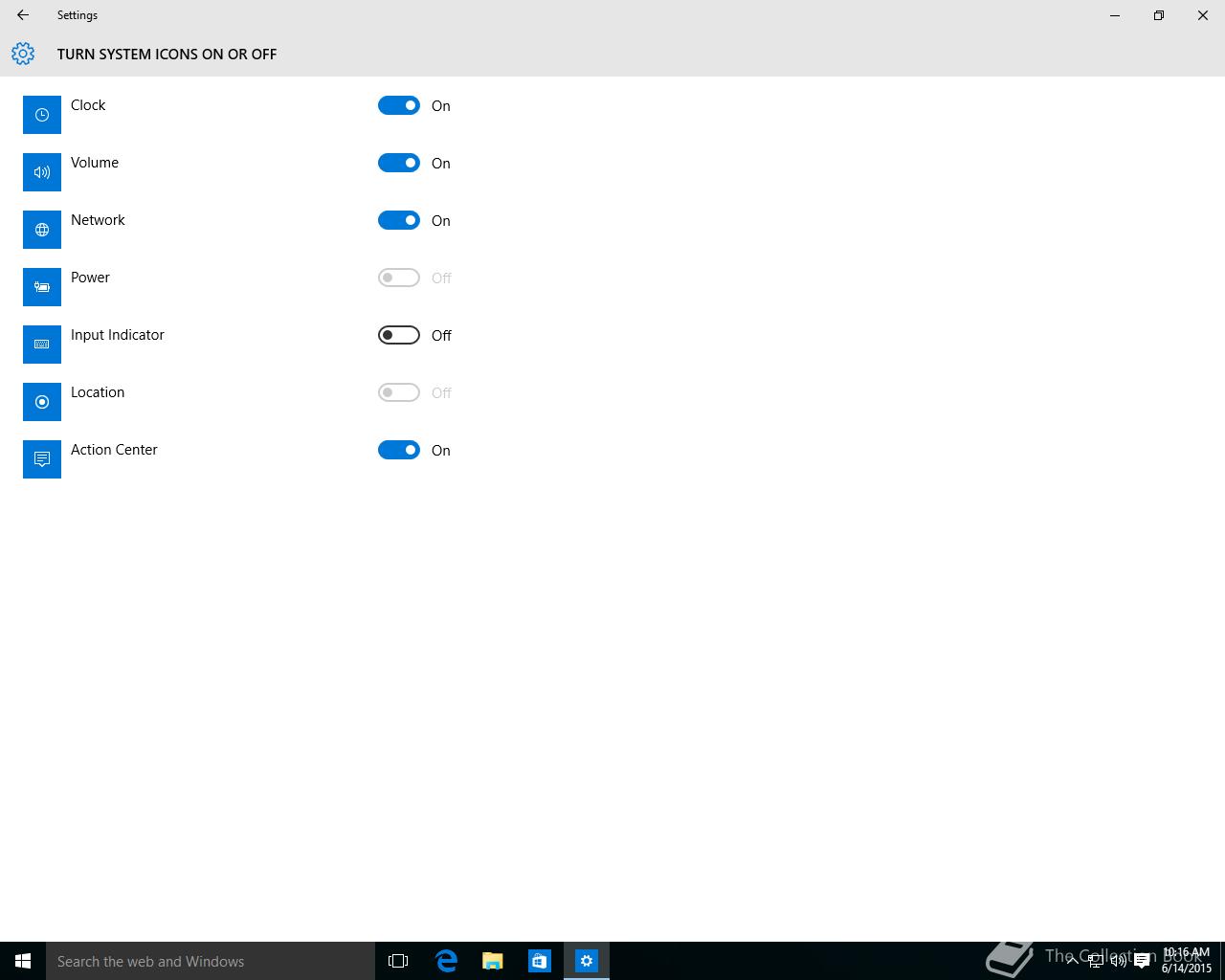Go back using the back arrow
The width and height of the screenshot is (1225, 980).
23,15
